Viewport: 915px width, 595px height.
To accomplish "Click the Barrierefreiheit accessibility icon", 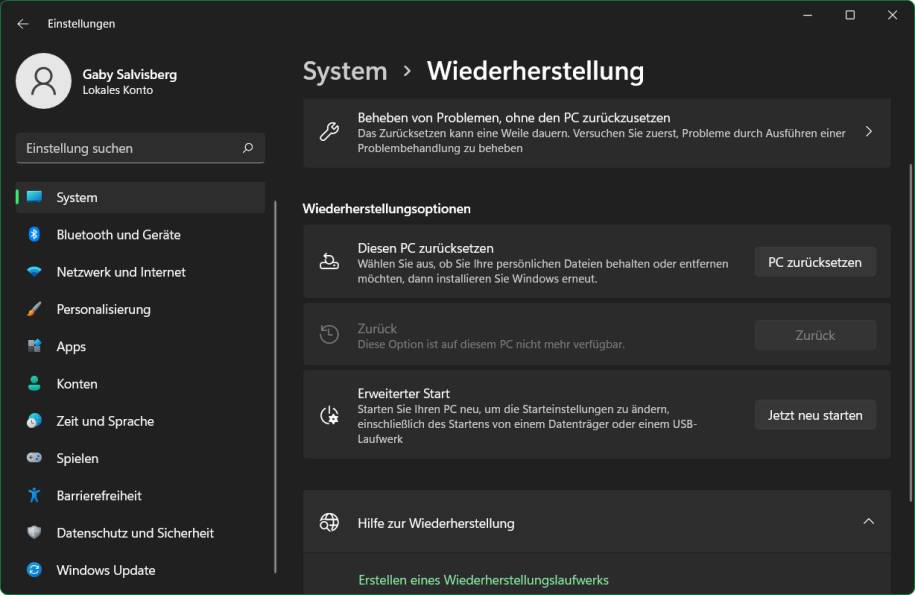I will tap(34, 496).
